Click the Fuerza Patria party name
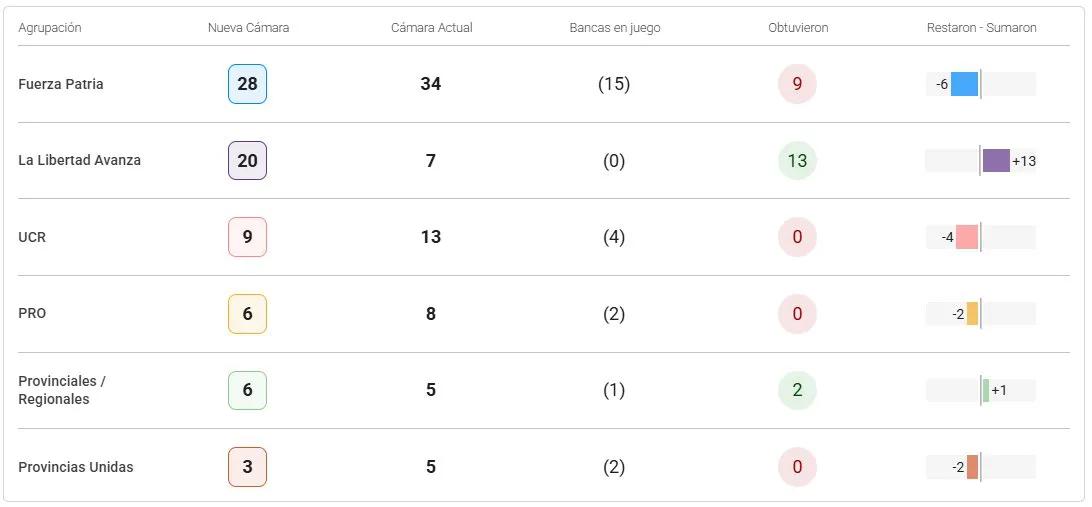 tap(61, 84)
